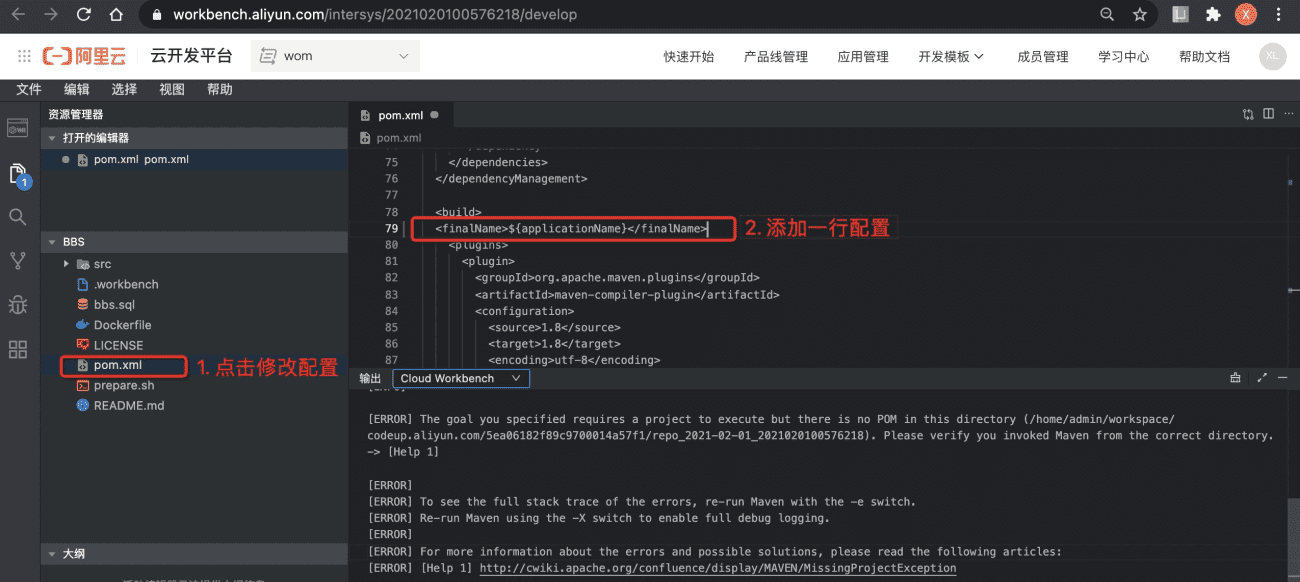Open the MissingProjectException help URL
The image size is (1300, 582).
pos(718,568)
